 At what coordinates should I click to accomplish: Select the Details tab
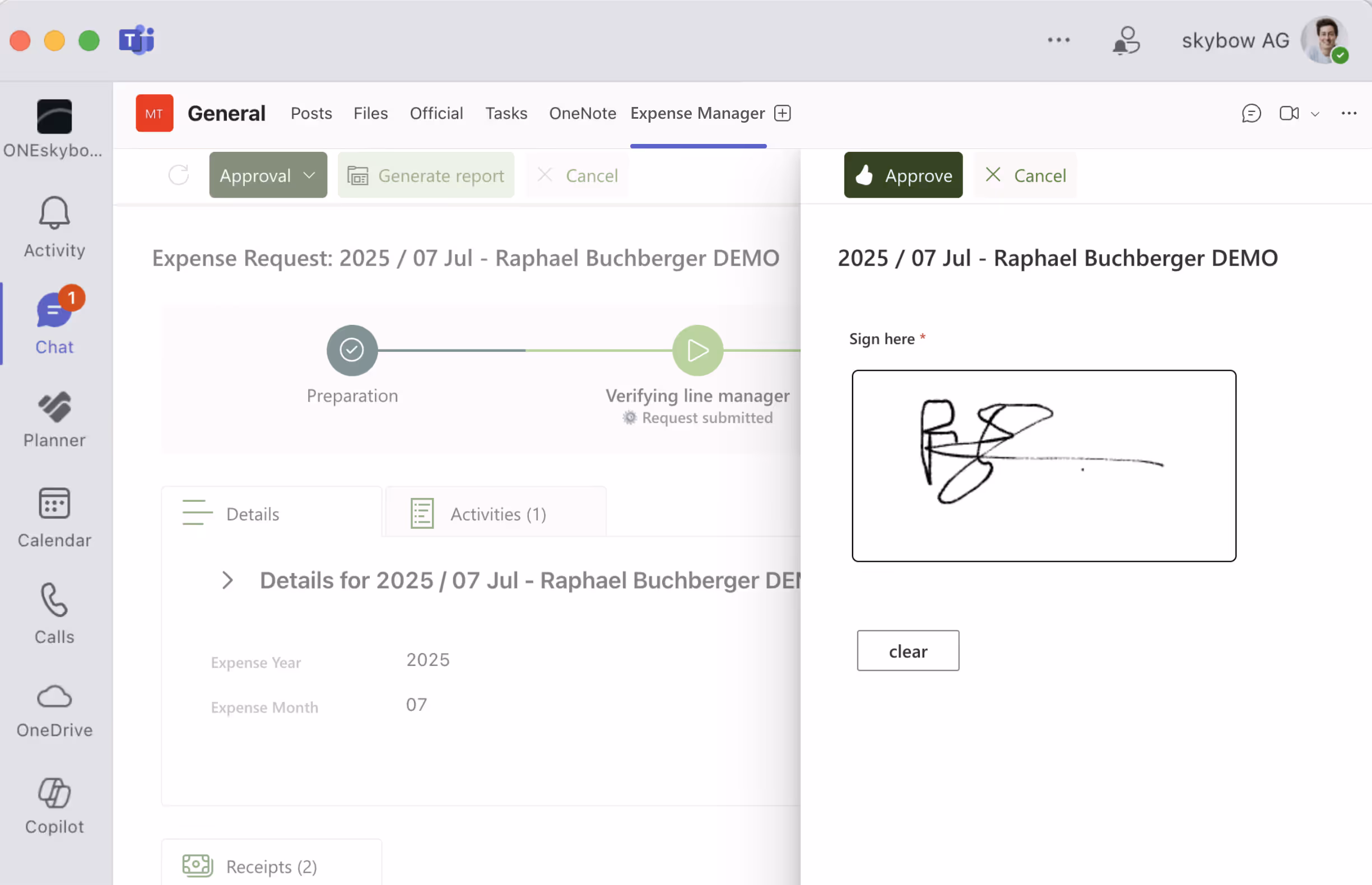(271, 513)
